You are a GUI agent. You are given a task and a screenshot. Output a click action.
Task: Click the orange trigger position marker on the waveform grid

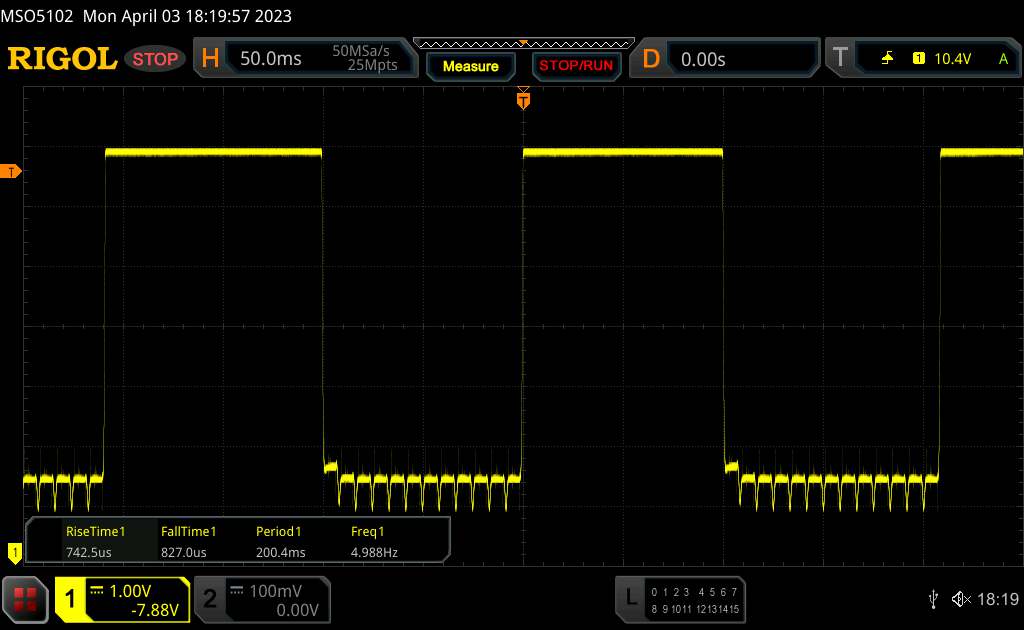coord(523,99)
